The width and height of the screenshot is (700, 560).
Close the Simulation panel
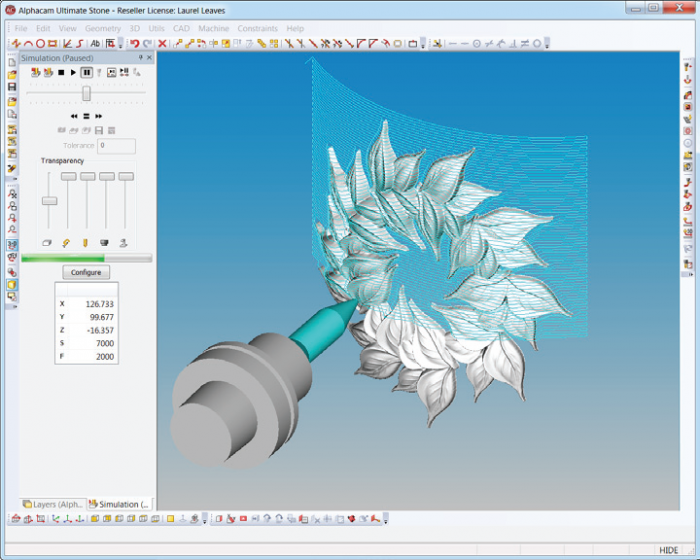point(150,58)
